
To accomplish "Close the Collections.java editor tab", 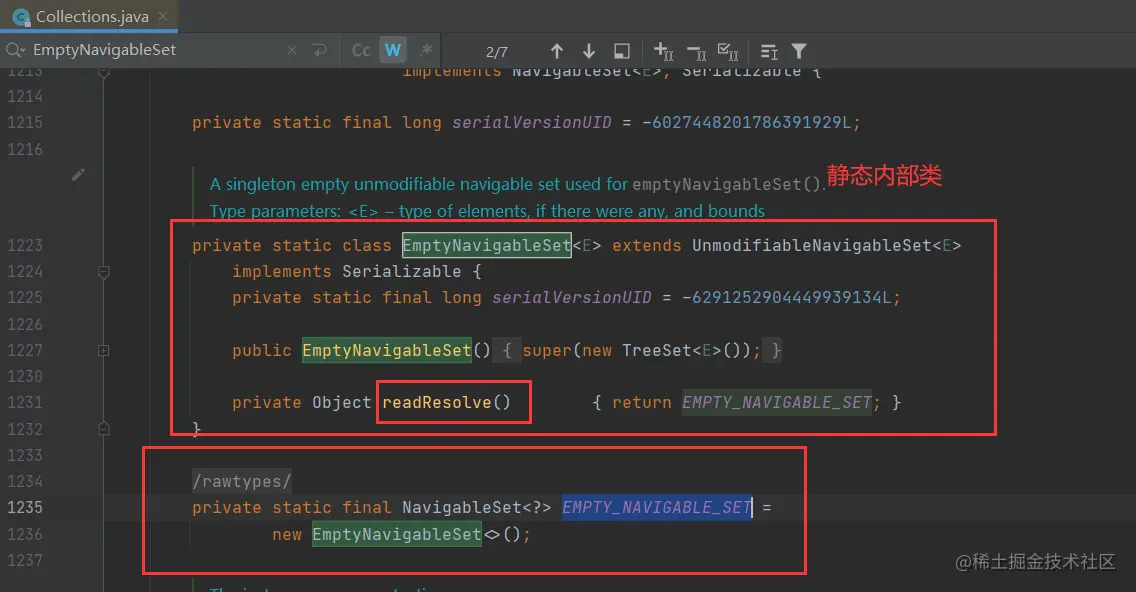I will point(163,16).
